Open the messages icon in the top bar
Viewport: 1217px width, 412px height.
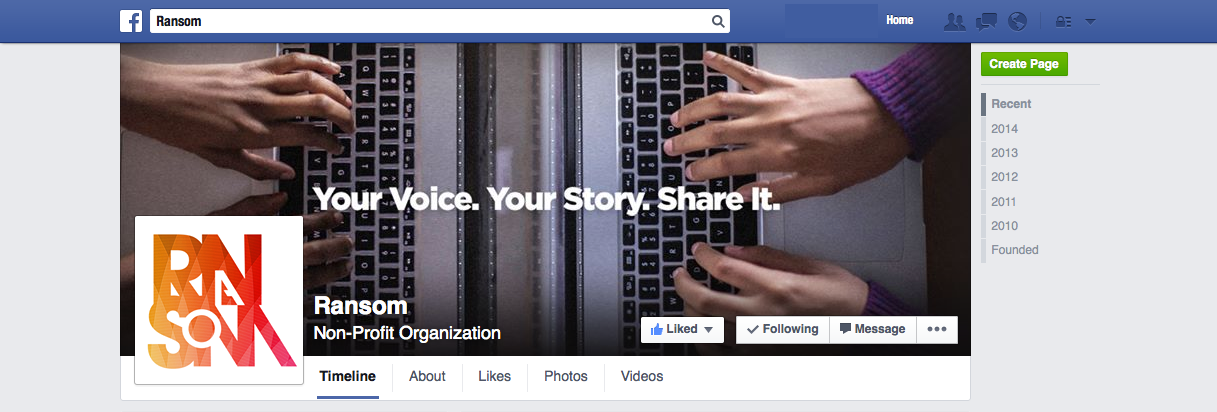pos(986,21)
